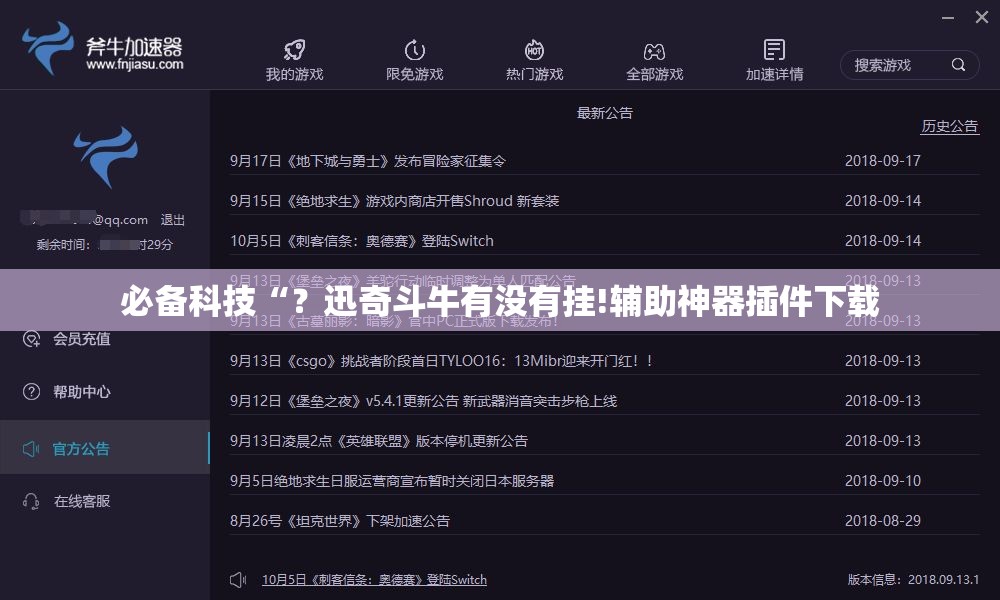Image resolution: width=1000 pixels, height=600 pixels.
Task: Click the 在线客服 headset icon
Action: pos(31,501)
